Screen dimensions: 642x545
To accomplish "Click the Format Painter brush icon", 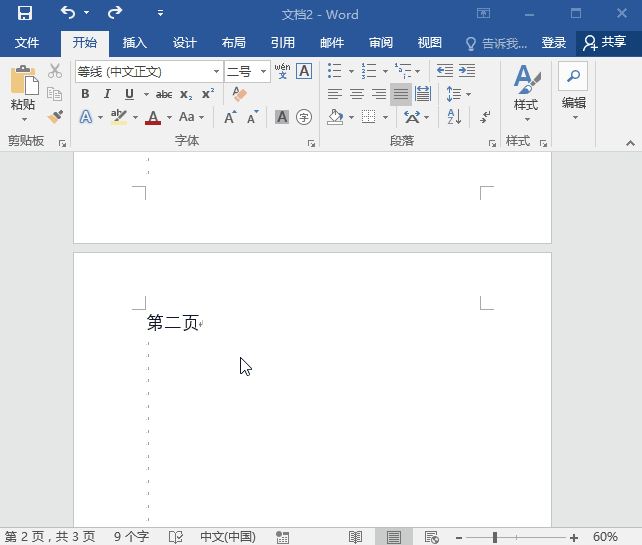I will pos(55,117).
